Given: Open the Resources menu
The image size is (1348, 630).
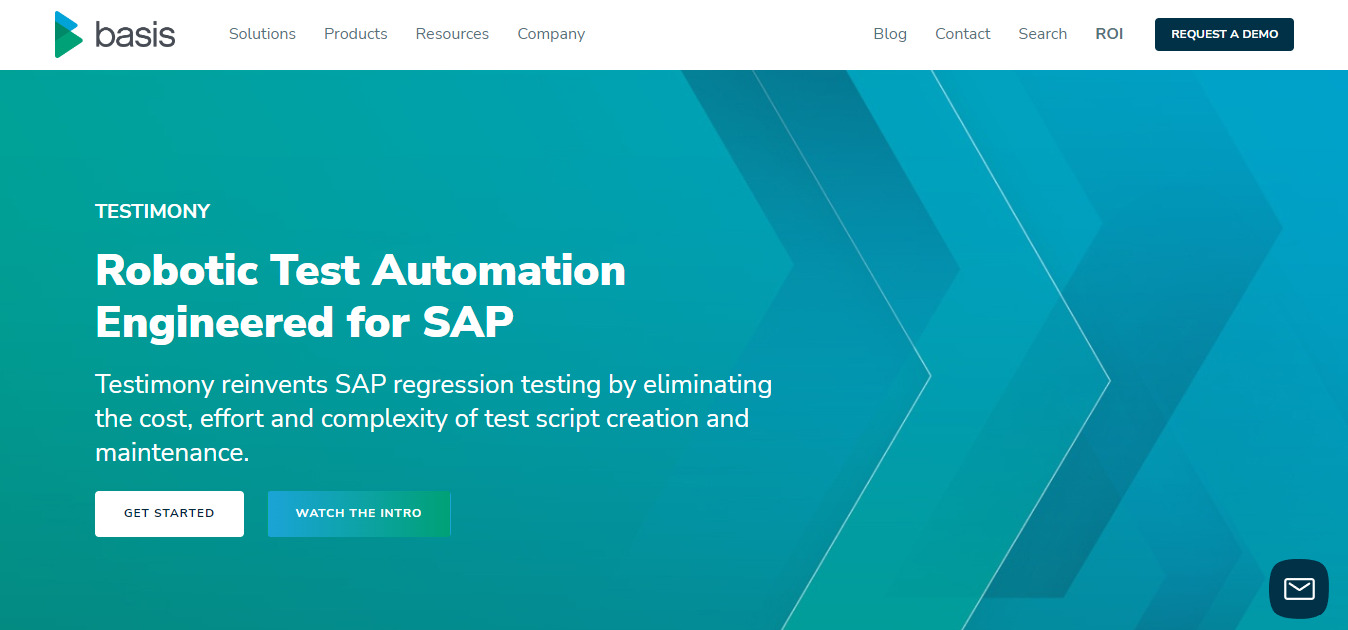Looking at the screenshot, I should pos(452,34).
